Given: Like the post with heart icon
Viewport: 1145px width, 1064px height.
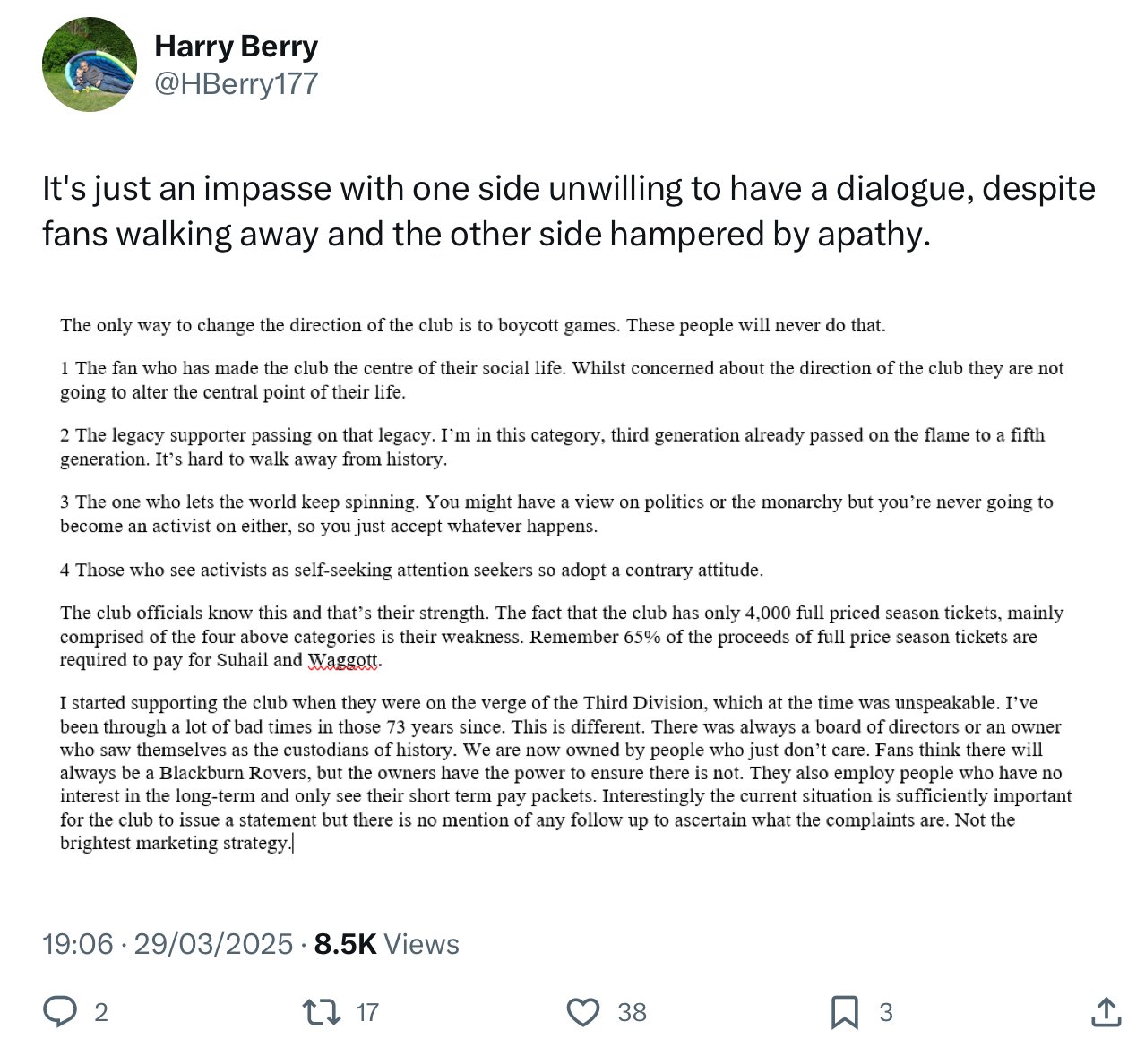Looking at the screenshot, I should pos(583,1012).
